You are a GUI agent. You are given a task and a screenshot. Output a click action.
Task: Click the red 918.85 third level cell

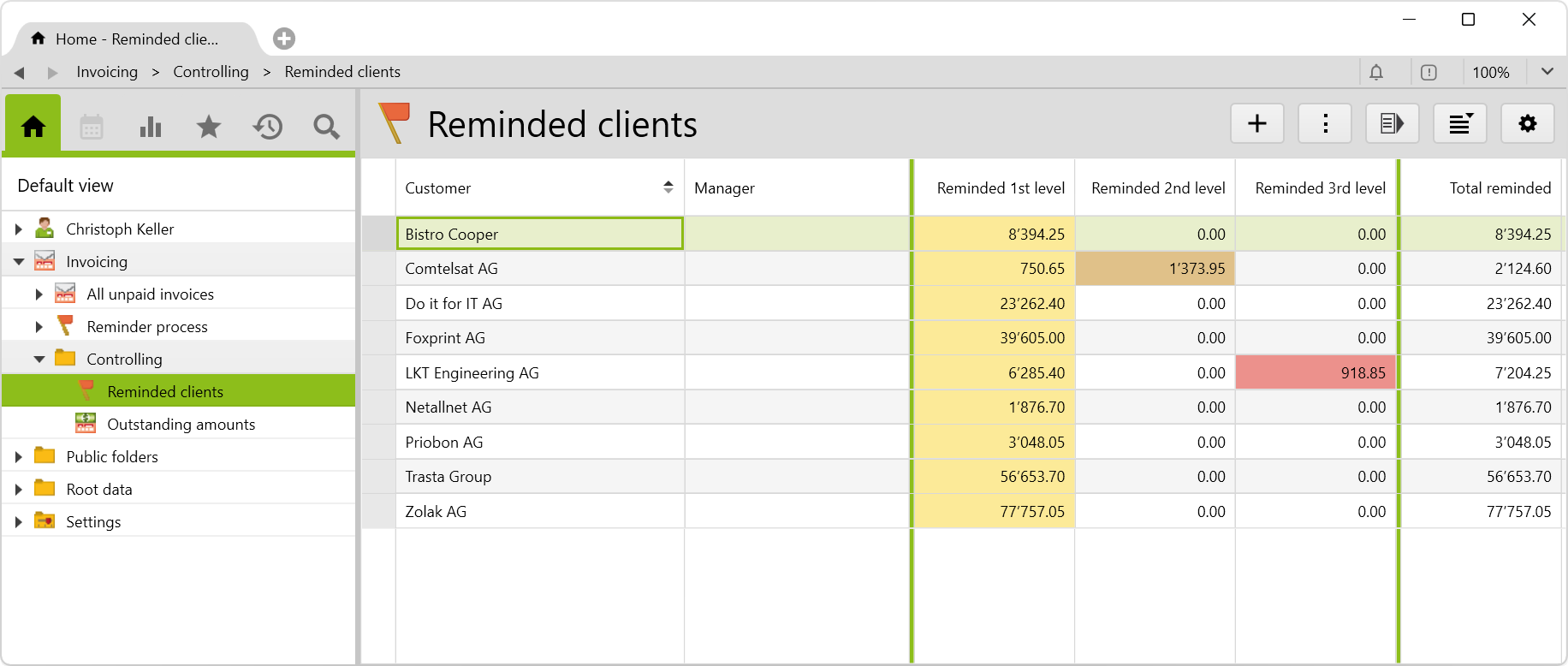click(x=1316, y=373)
